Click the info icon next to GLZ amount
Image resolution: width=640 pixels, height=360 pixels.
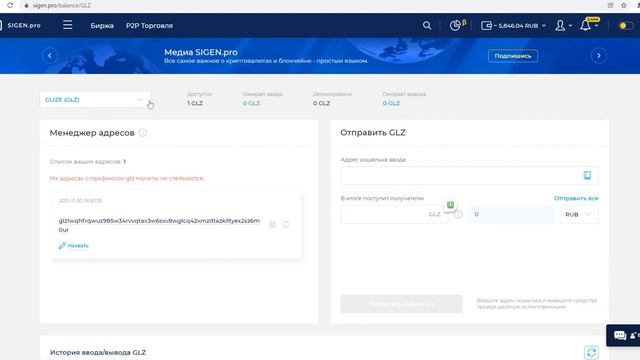[x=458, y=214]
